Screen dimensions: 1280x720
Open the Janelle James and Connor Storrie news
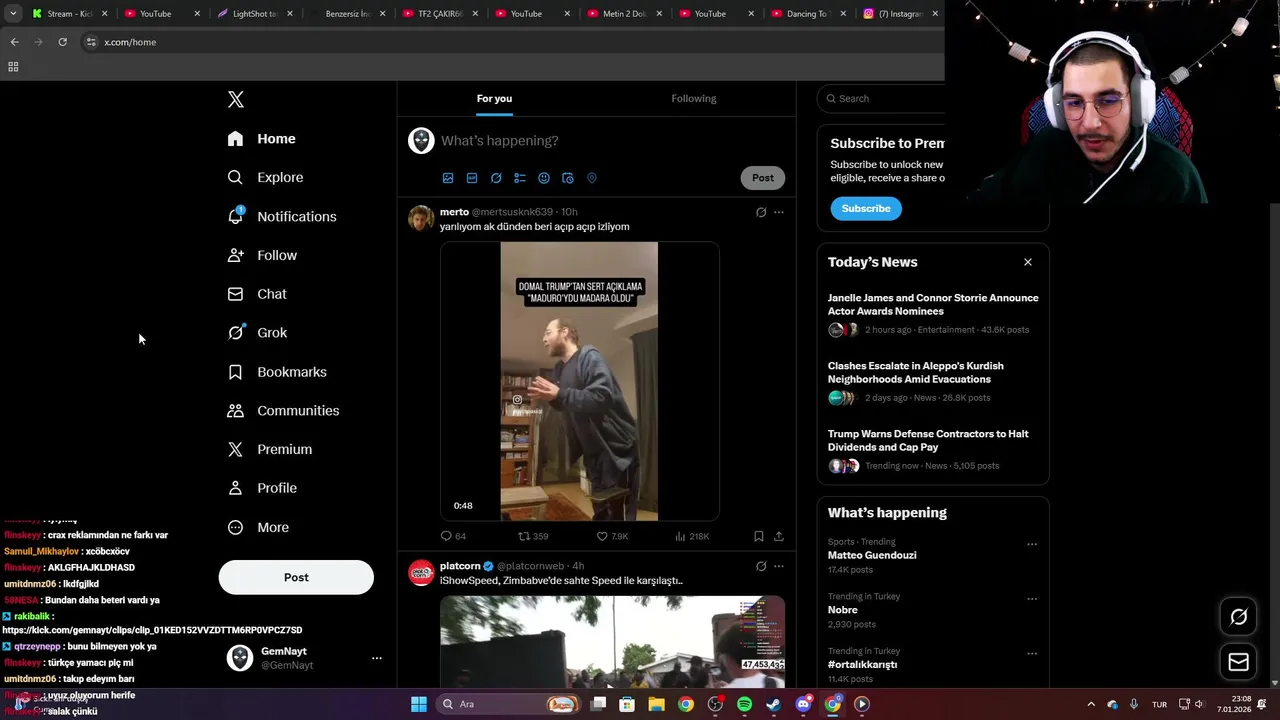[933, 304]
